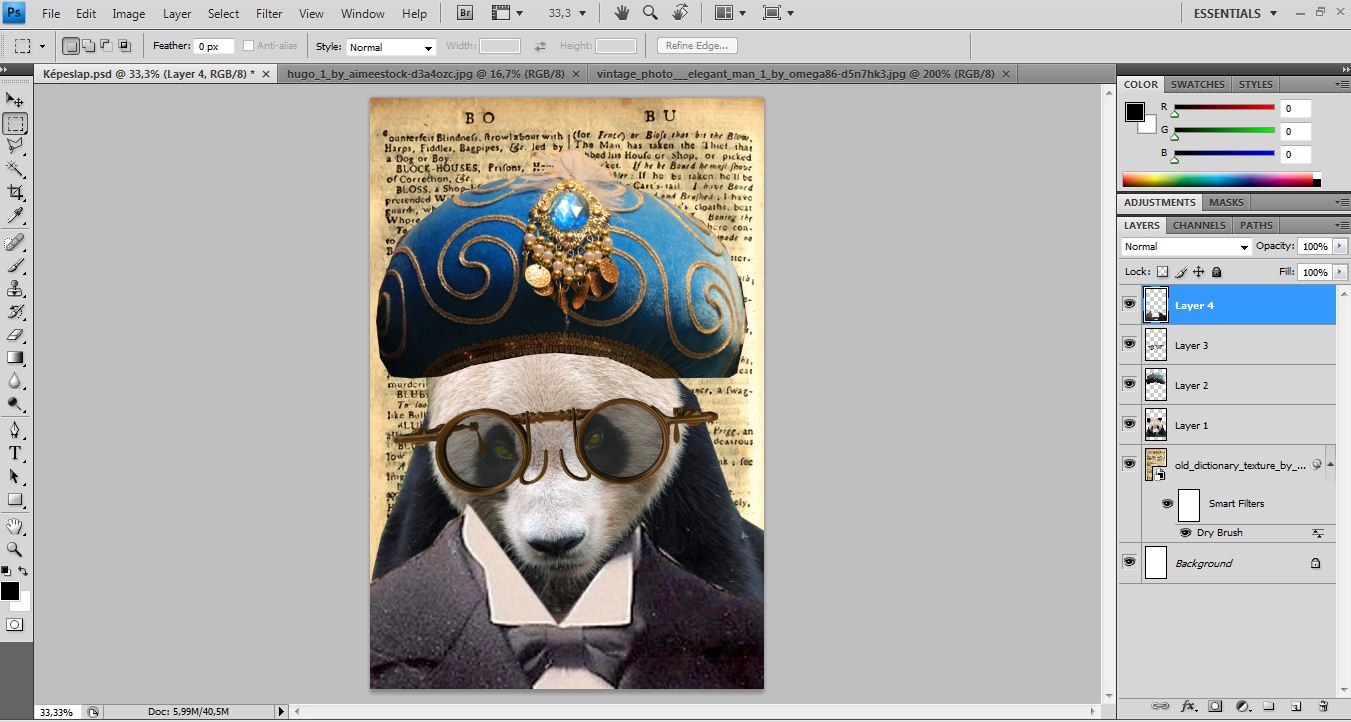Select the Eyedropper tool
This screenshot has width=1351, height=722.
pos(15,215)
